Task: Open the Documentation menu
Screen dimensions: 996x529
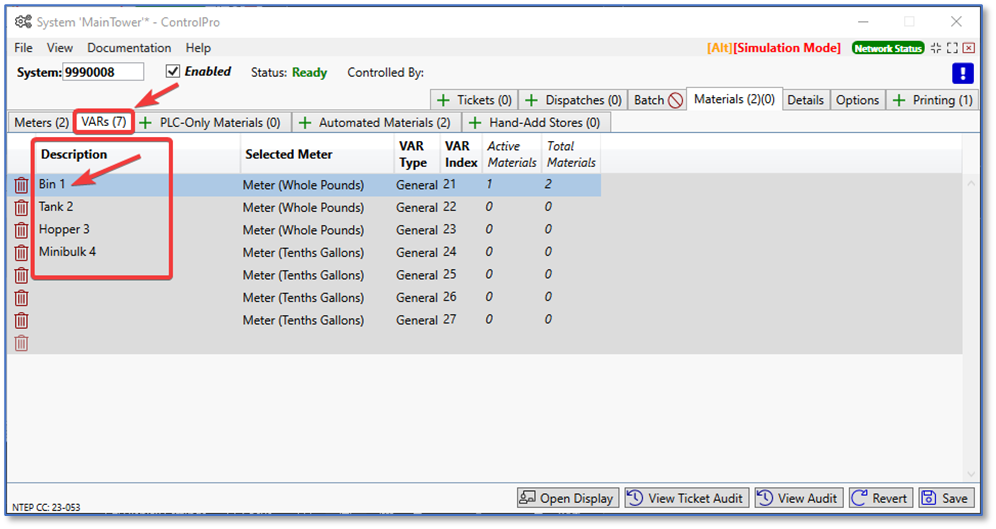Action: (129, 48)
